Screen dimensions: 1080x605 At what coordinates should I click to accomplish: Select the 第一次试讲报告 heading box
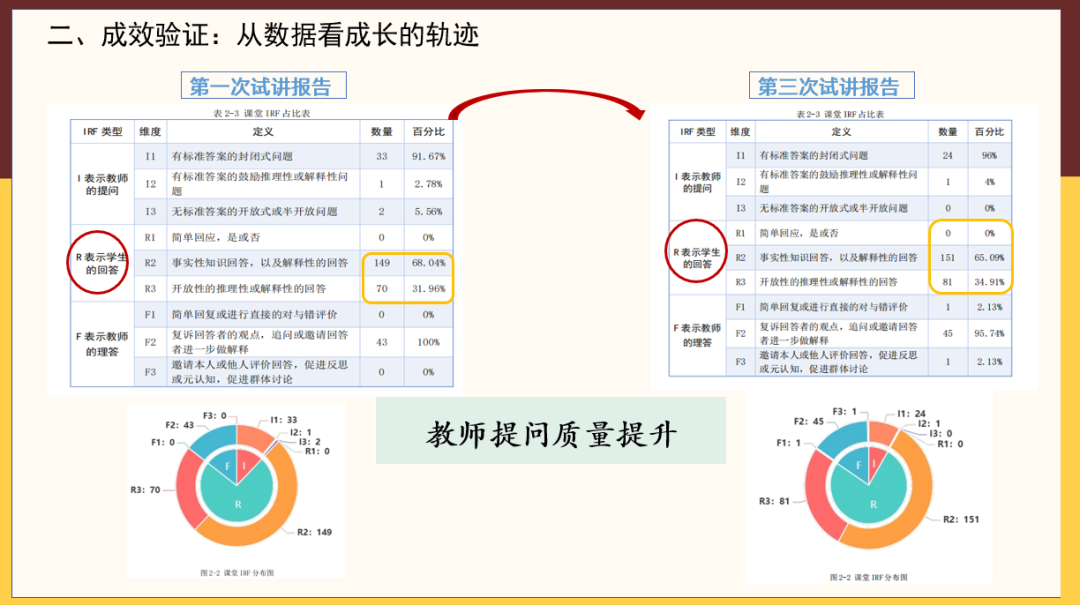pyautogui.click(x=262, y=86)
